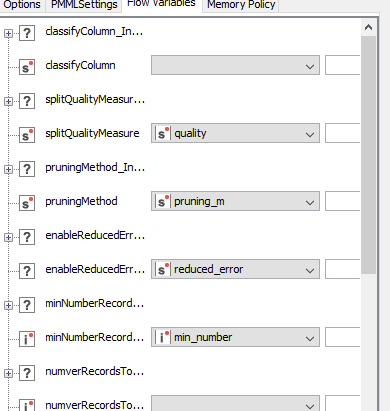Click the string icon beside classifyColumn
Viewport: 390px width, 411px height.
[x=27, y=67]
